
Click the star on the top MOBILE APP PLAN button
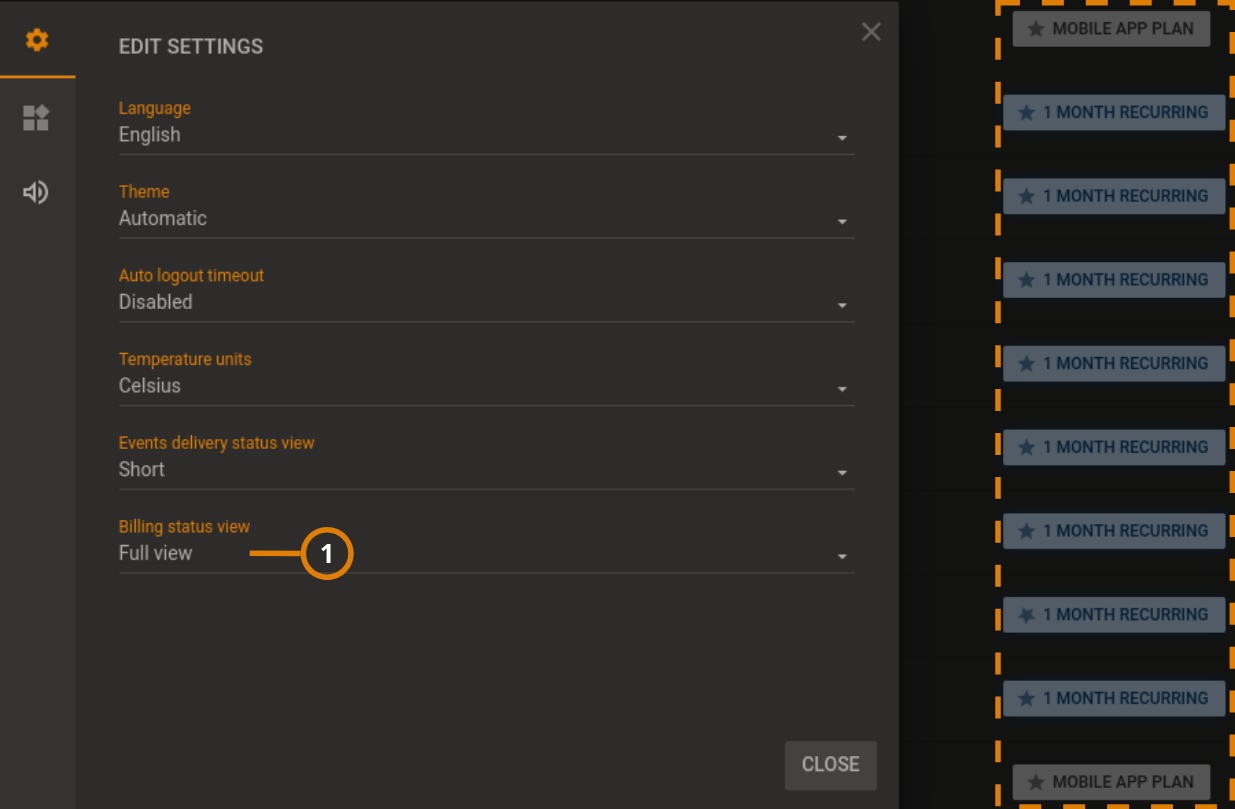pos(1034,29)
